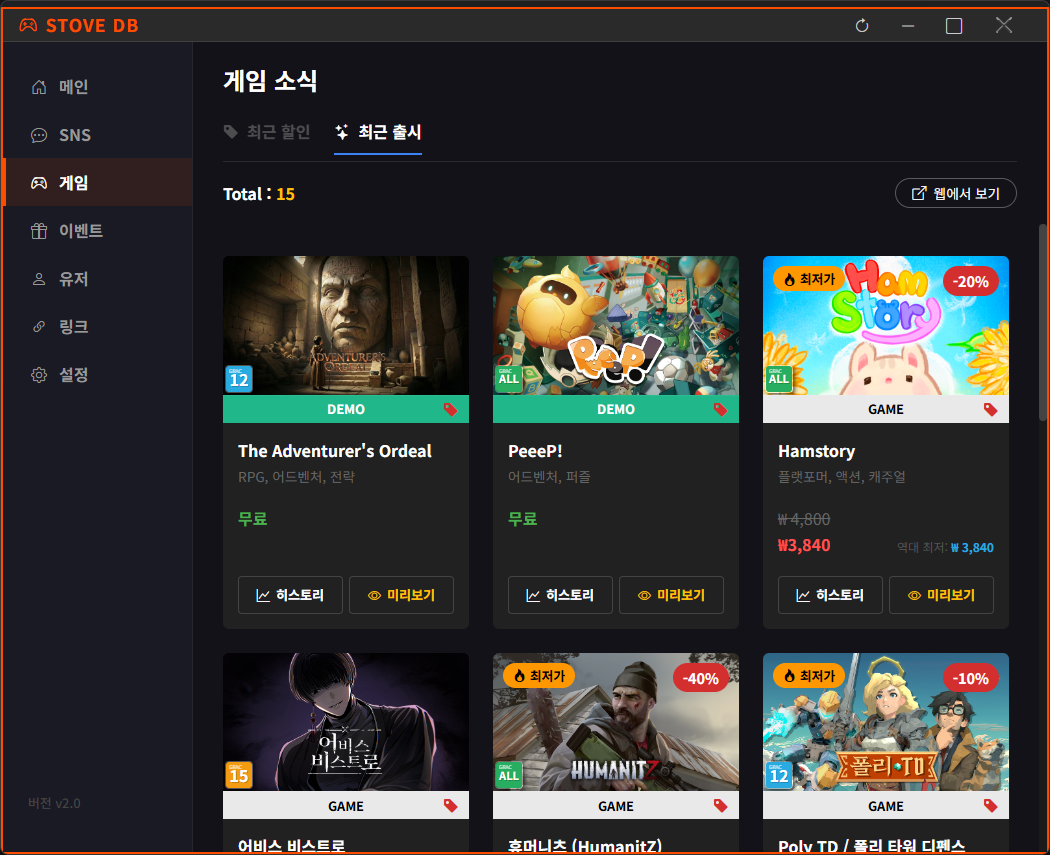
Task: Click the refresh icon in title bar
Action: pos(862,26)
